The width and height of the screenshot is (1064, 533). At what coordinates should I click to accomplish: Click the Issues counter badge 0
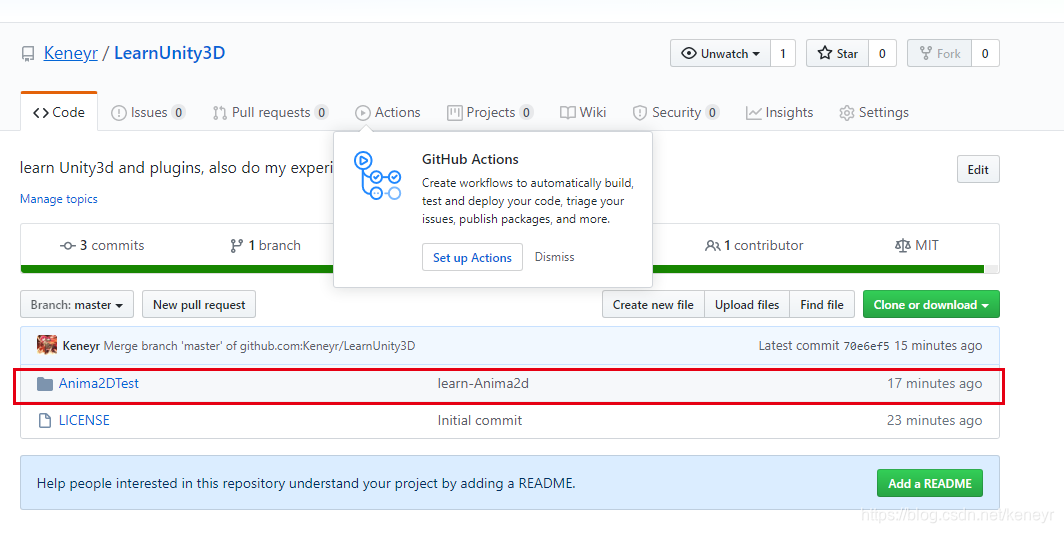(178, 113)
